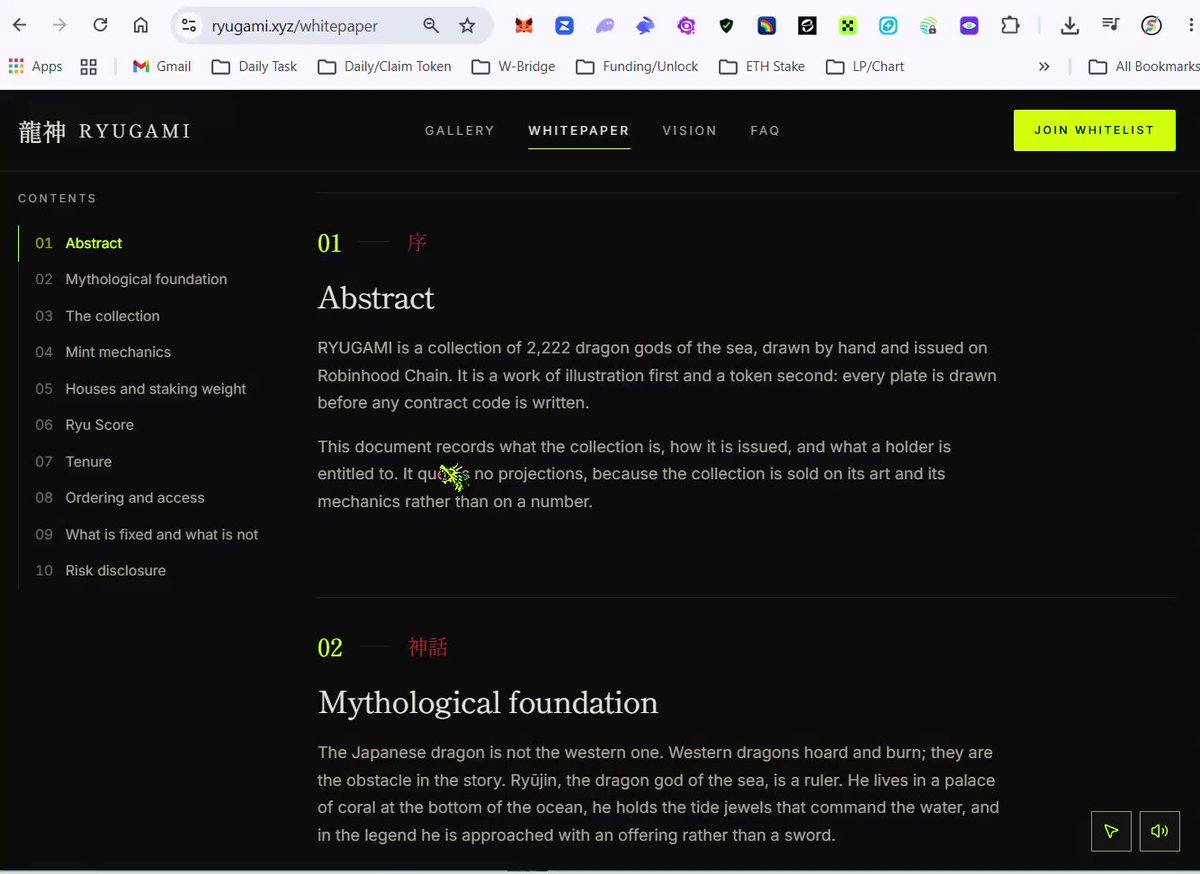
Task: Open the Extensions puzzle menu
Action: [x=1010, y=26]
